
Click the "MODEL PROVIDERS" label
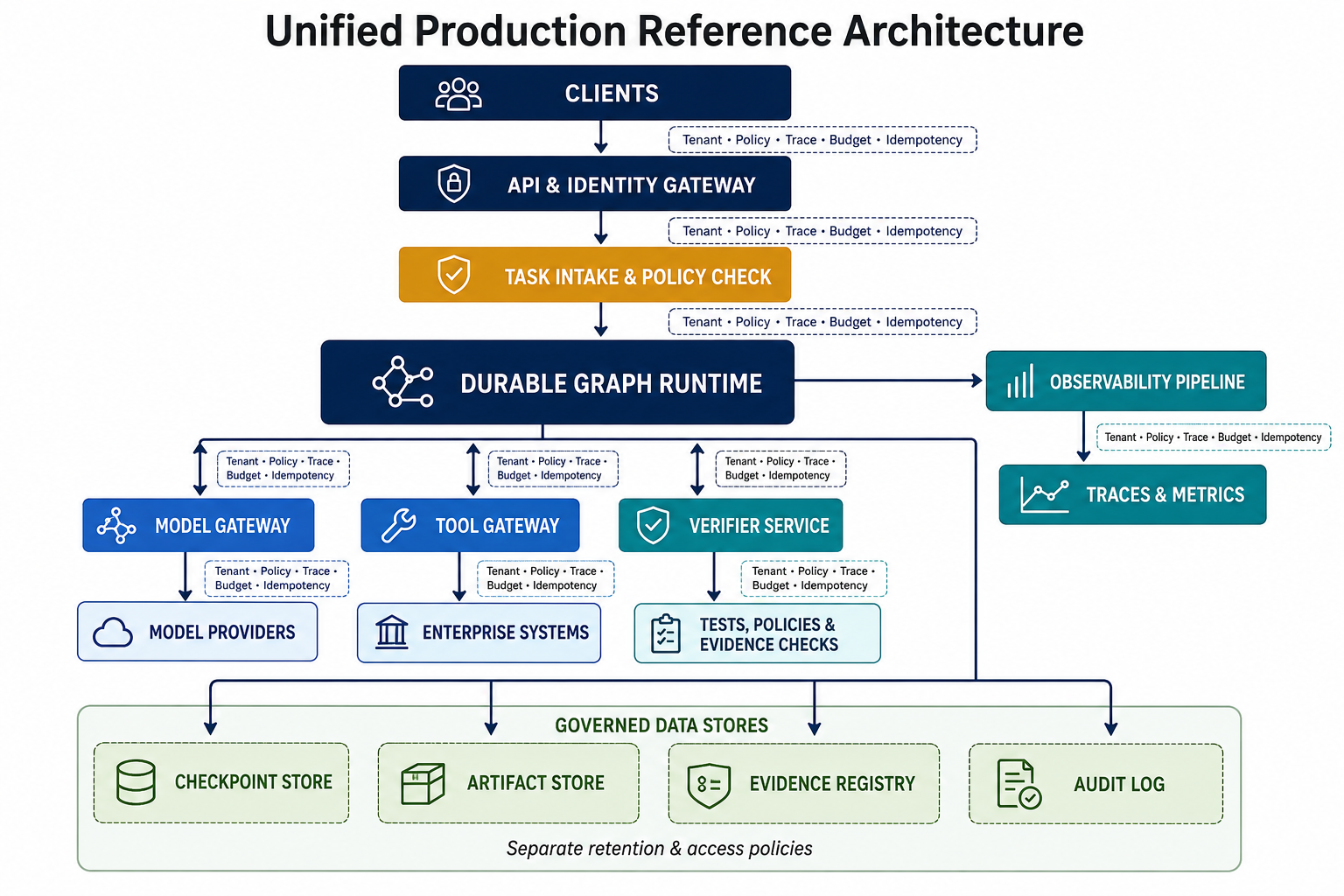point(222,632)
